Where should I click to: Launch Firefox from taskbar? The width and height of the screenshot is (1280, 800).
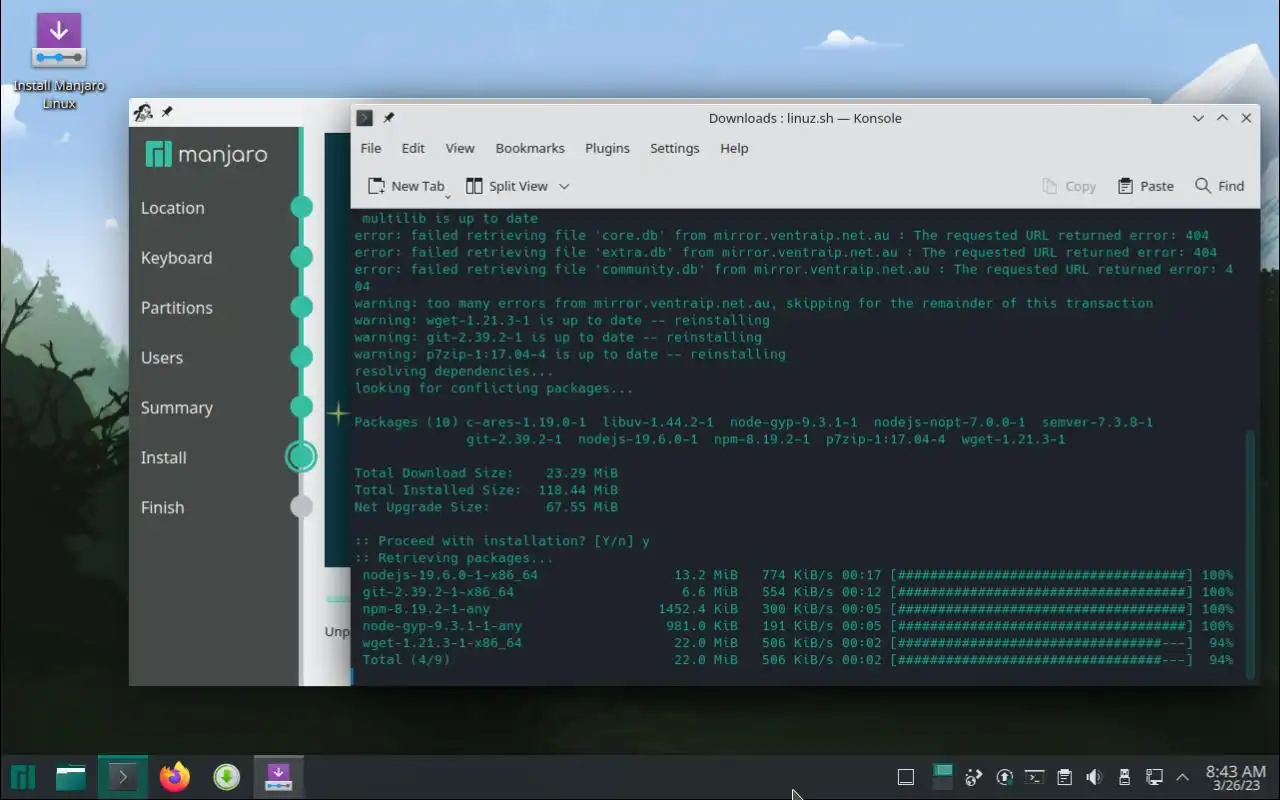(174, 777)
